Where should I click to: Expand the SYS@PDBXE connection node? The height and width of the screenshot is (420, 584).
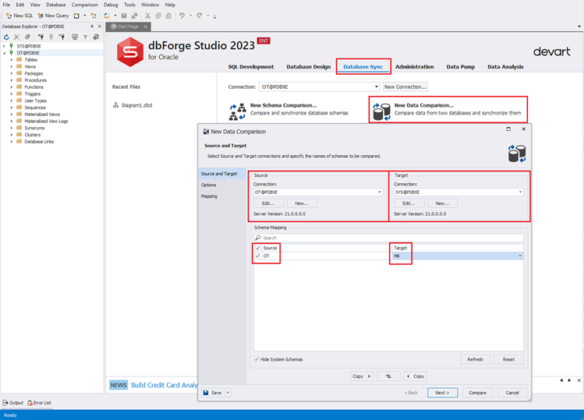point(4,46)
